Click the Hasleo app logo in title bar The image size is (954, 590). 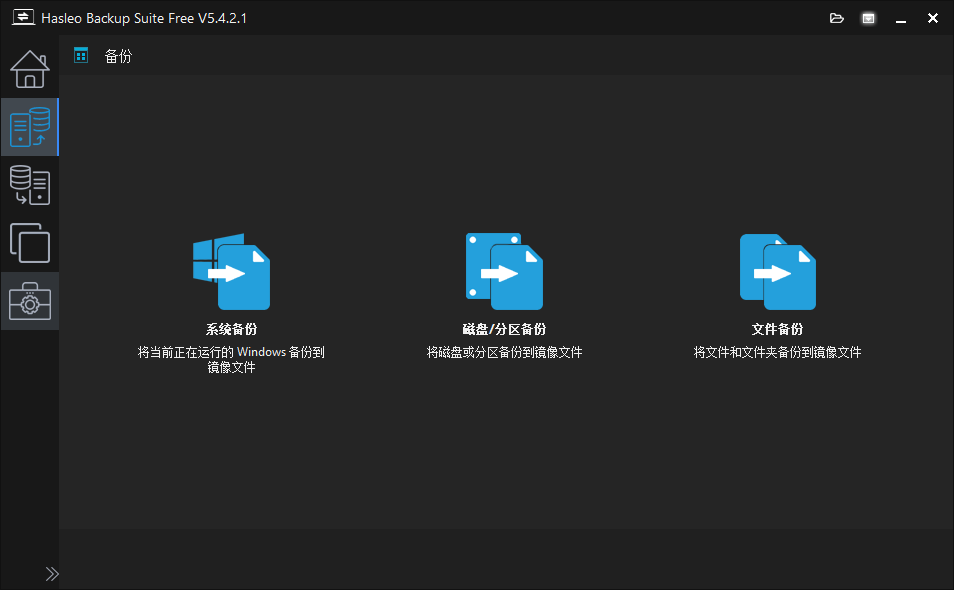(23, 17)
